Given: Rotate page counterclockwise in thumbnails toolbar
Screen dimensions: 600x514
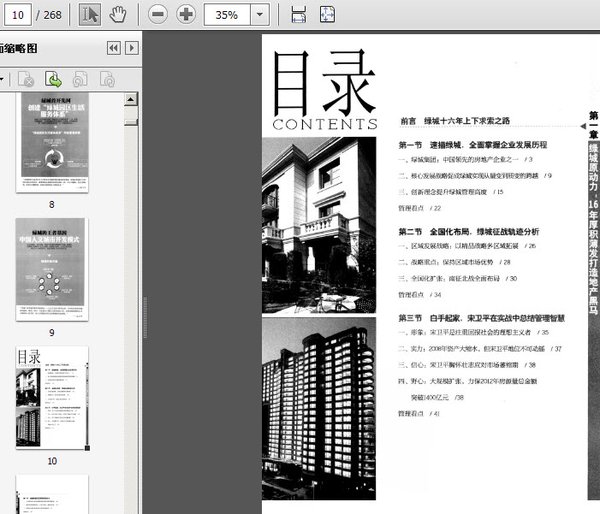Looking at the screenshot, I should pos(79,78).
